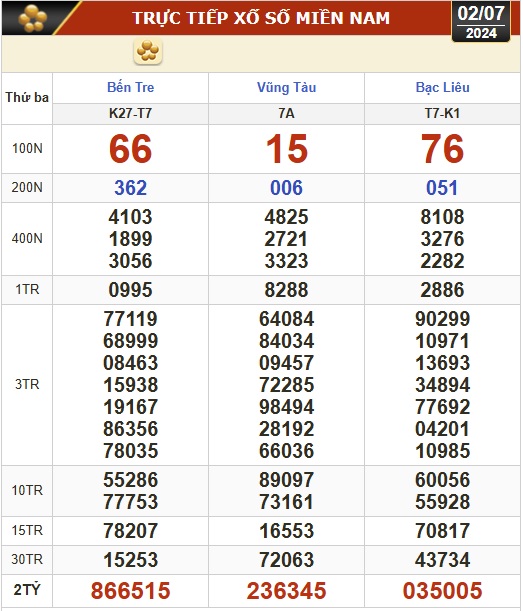Select the Thứ ba day cell

(27, 97)
